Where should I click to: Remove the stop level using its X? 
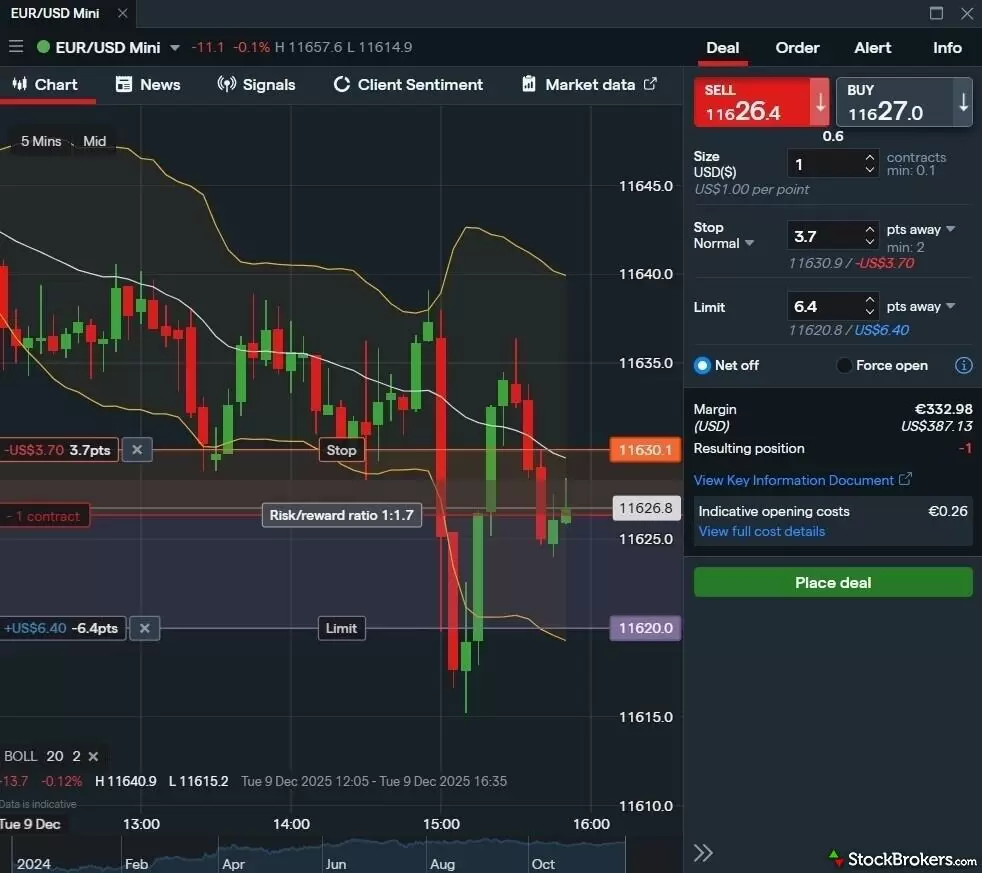point(137,450)
